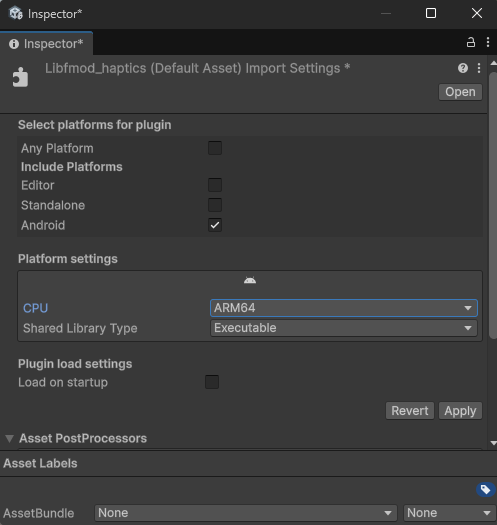This screenshot has width=497, height=525.
Task: Enable the Any Platform checkbox
Action: click(215, 148)
